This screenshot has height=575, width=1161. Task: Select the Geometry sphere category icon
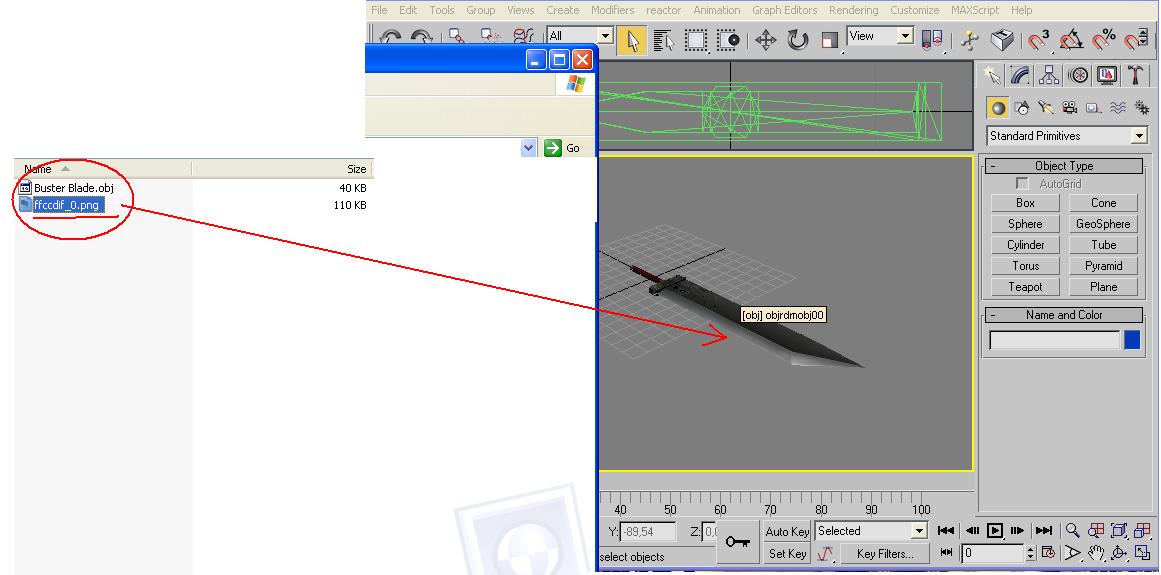[998, 108]
